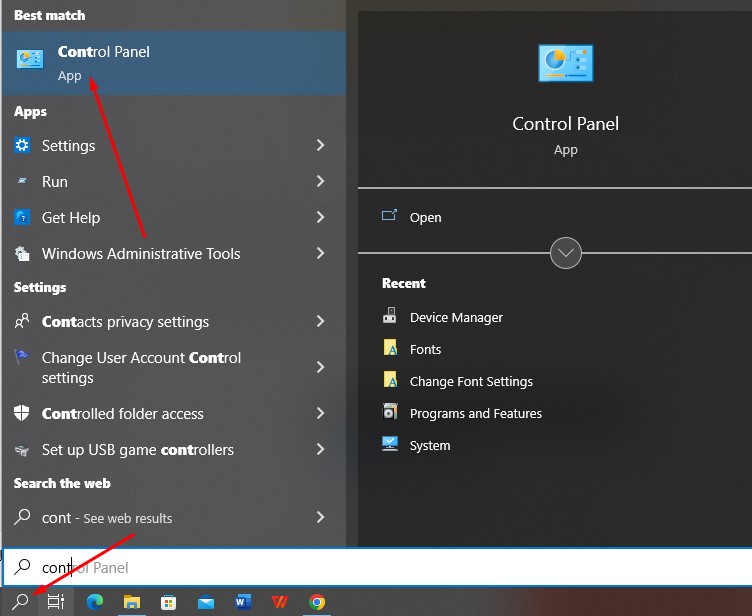Select Run app result
Viewport: 752px width, 616px height.
[174, 181]
